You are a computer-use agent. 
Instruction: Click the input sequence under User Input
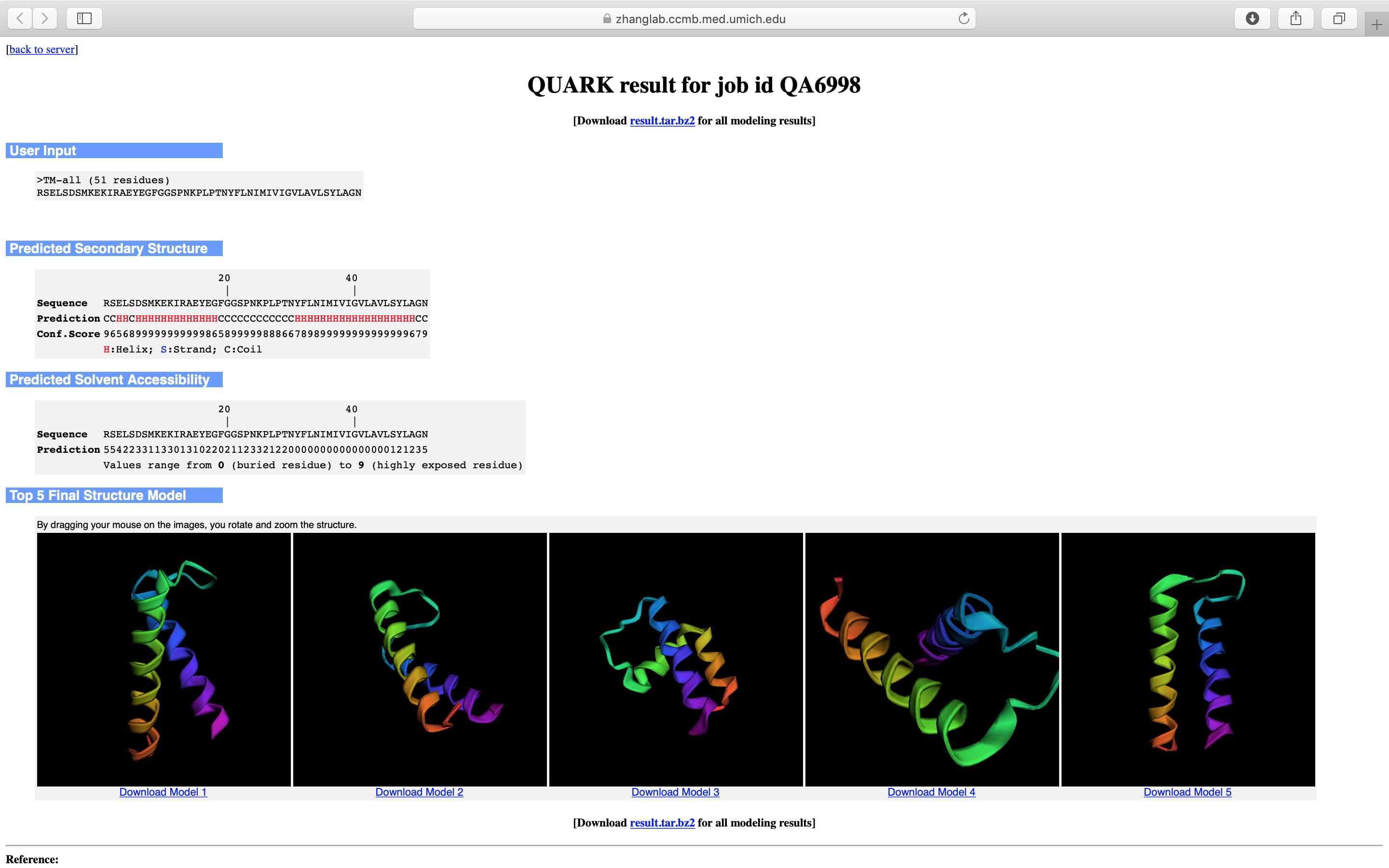point(199,193)
